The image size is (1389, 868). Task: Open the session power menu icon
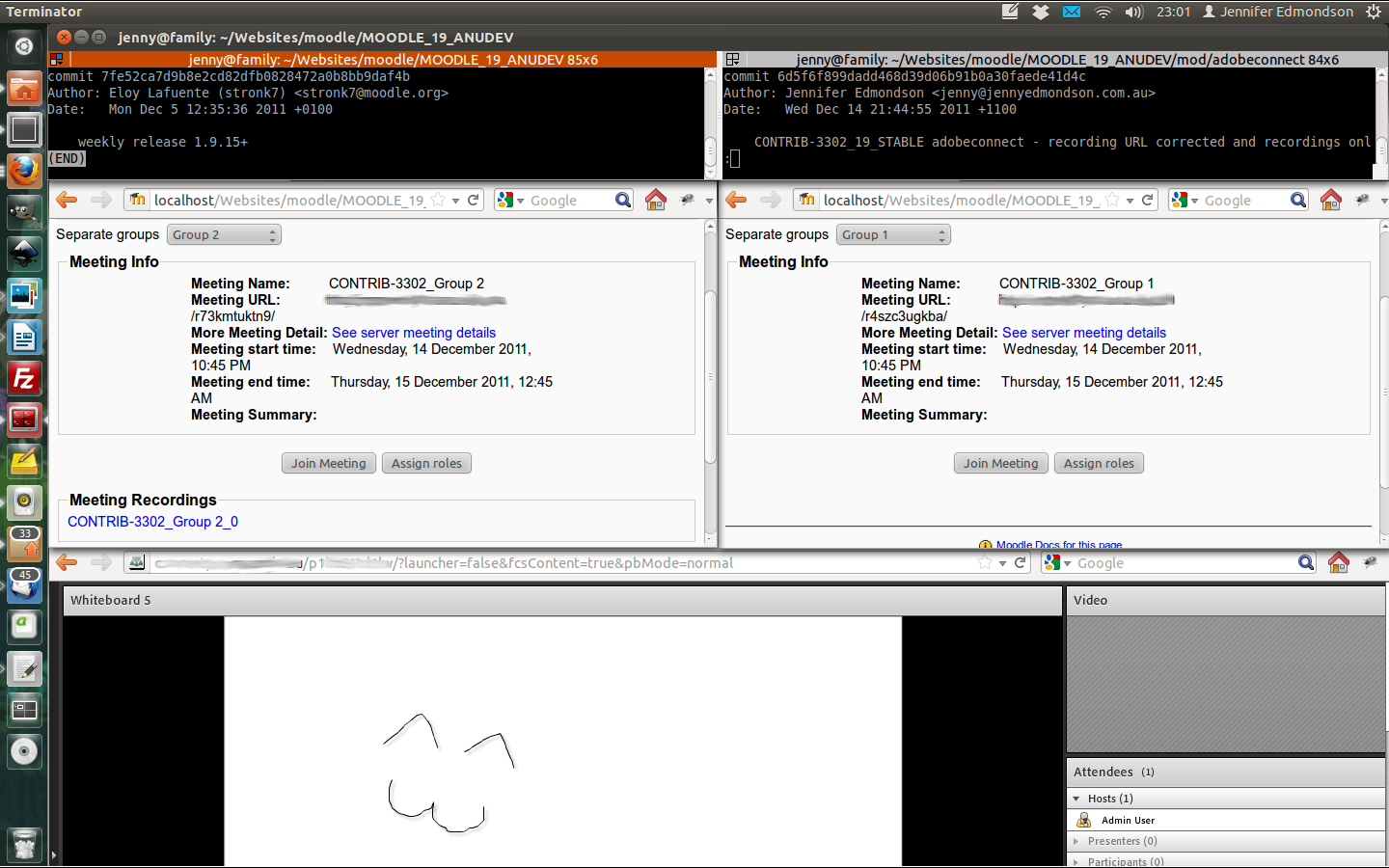click(1374, 12)
